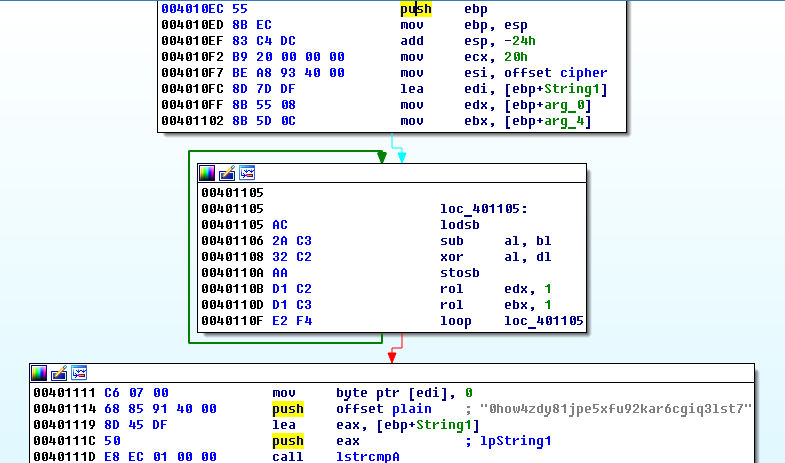Viewport: 785px width, 463px height.
Task: Click opcode bytes 'E8 EC 01 00 00'
Action: pos(160,457)
